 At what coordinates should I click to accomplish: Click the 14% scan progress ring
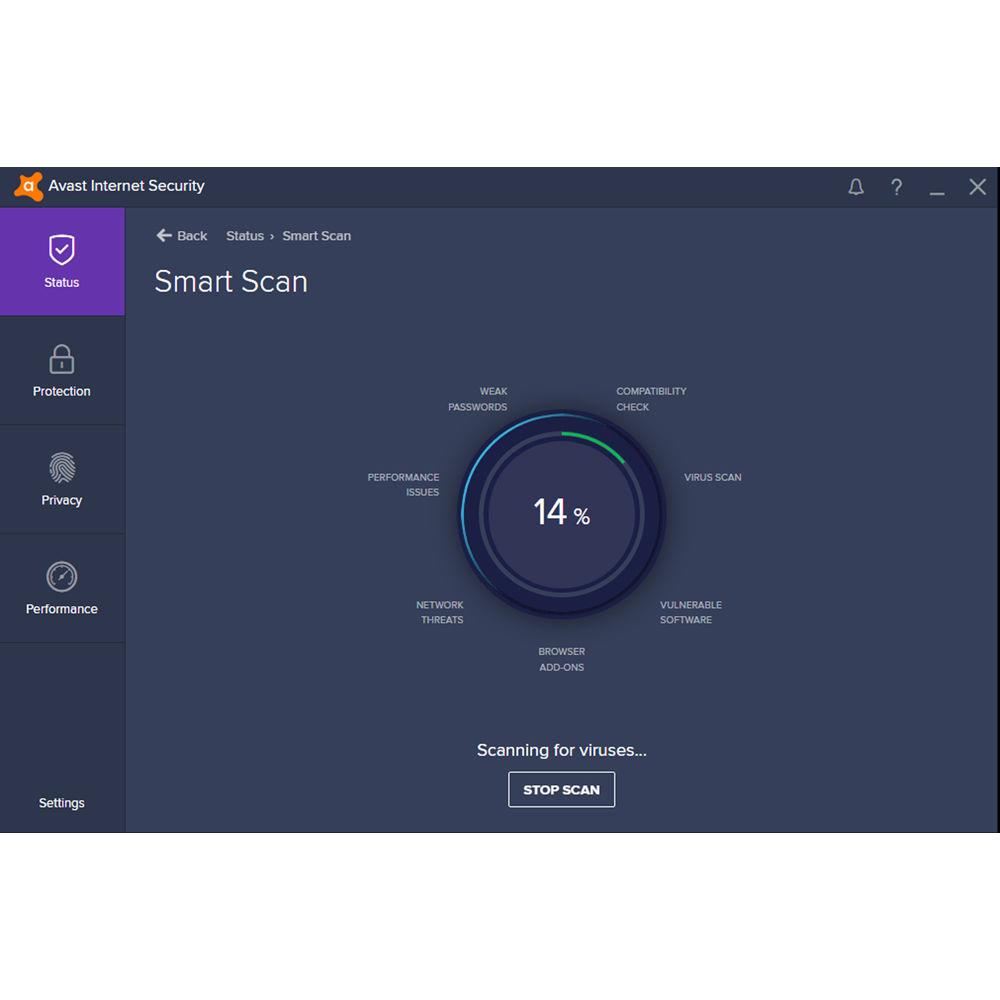[x=561, y=512]
